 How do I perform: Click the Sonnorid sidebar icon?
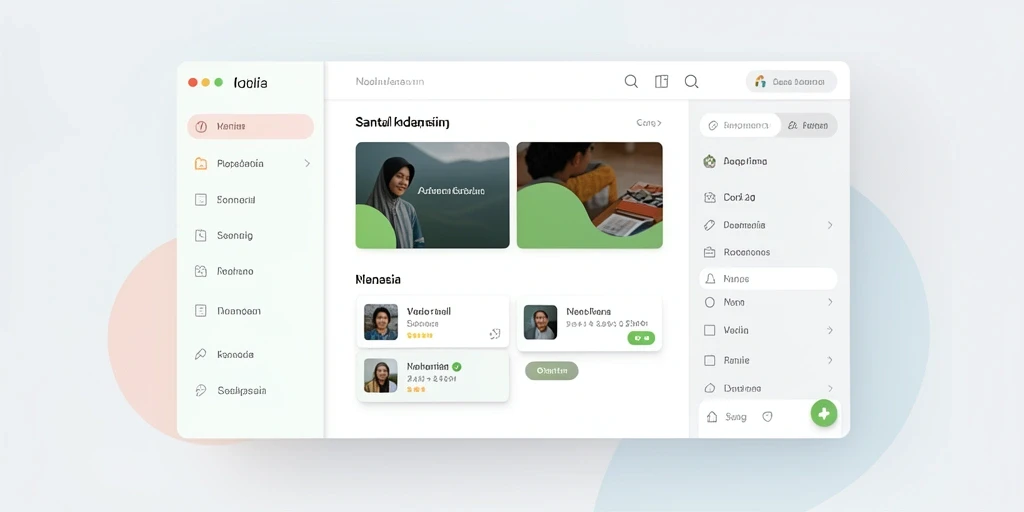pos(201,200)
